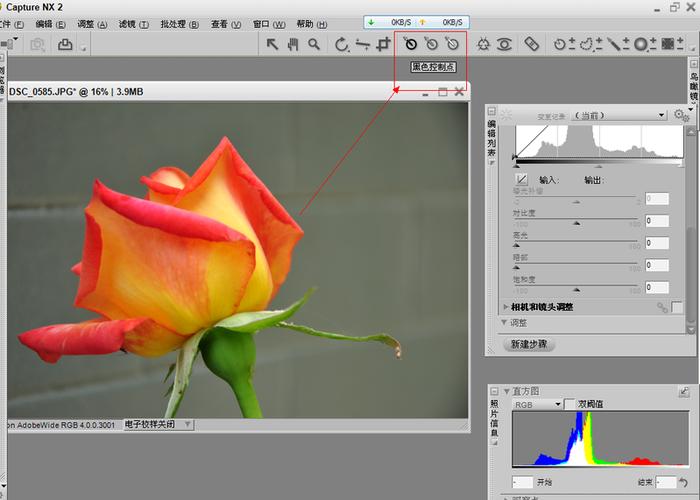Open the 变更记录 current version dropdown
Screen dimensions: 700x500
click(x=619, y=115)
